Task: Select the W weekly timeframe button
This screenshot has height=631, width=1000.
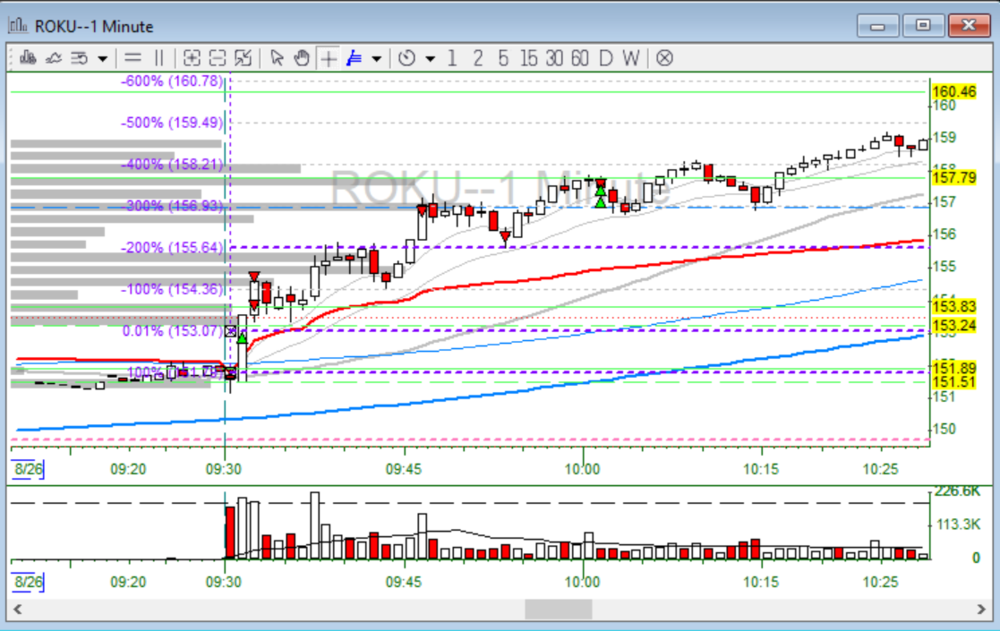Action: click(630, 58)
